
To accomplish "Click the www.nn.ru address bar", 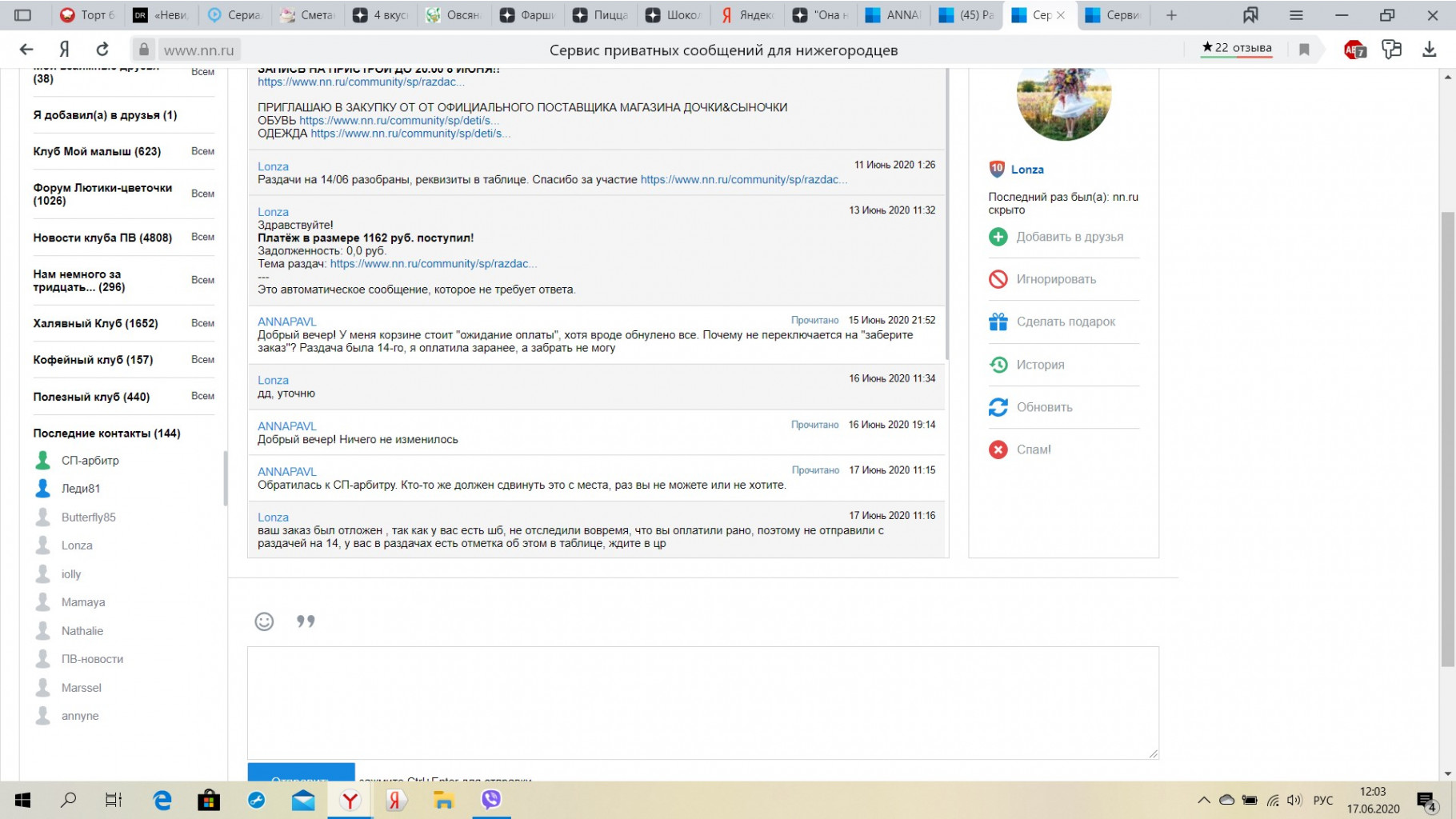I will coord(199,50).
